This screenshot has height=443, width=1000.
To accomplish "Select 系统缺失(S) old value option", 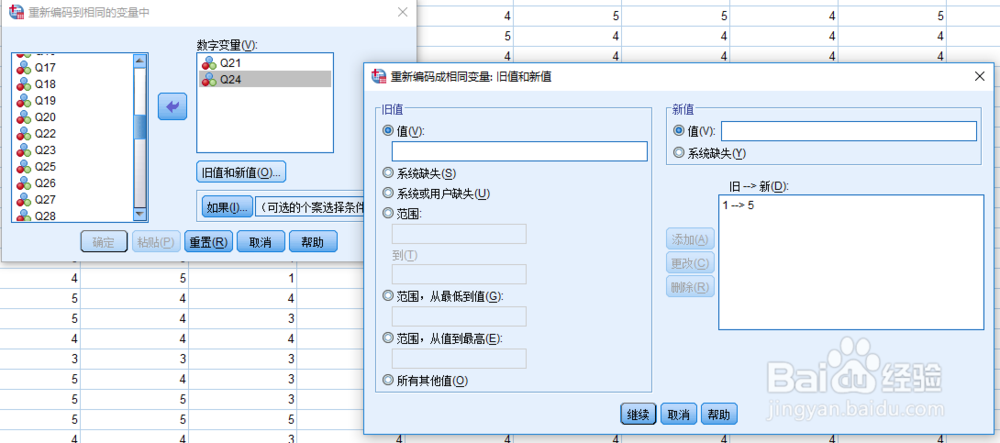I will (387, 173).
